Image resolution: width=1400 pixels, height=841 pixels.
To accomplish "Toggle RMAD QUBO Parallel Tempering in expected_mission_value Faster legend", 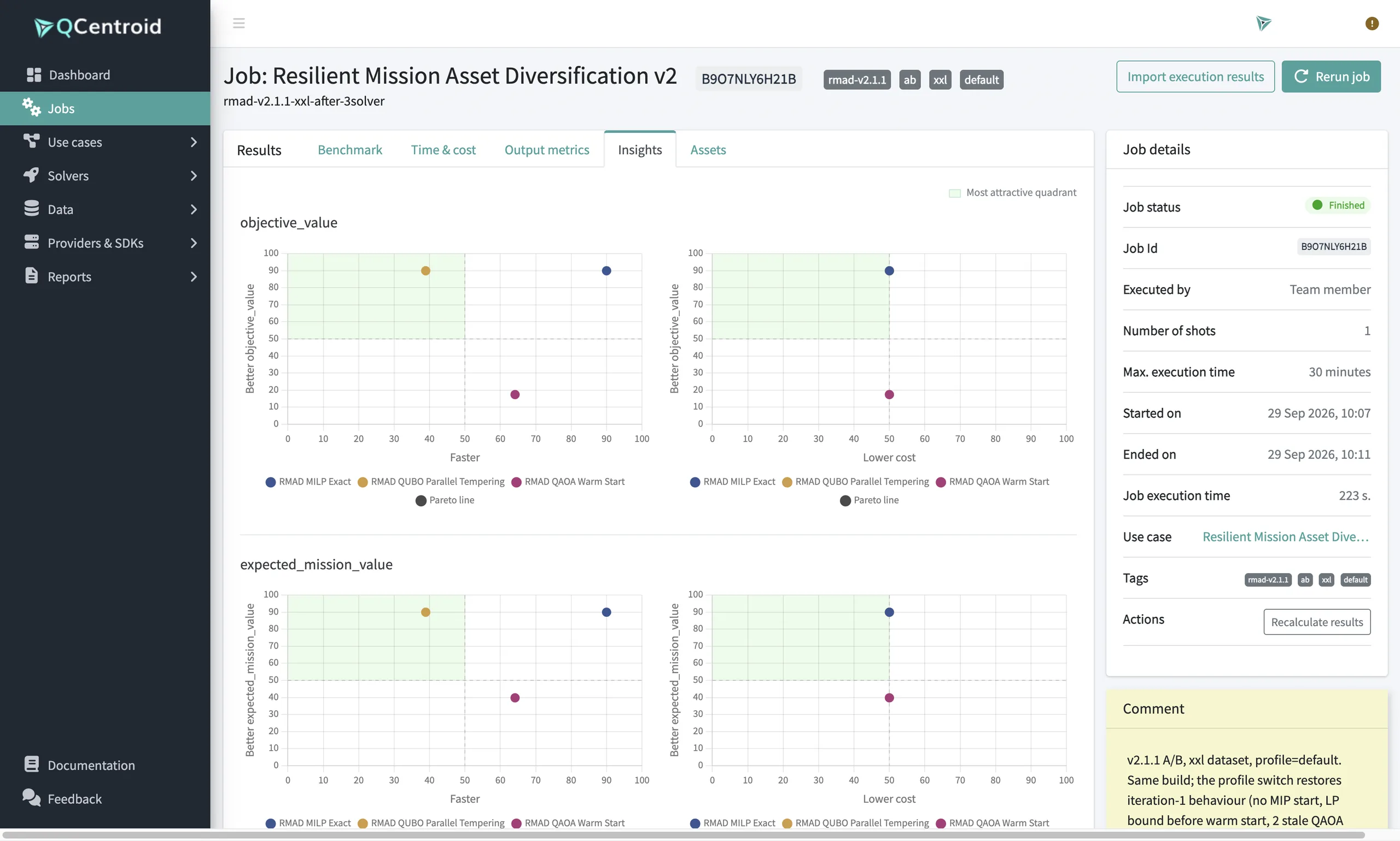I will (x=431, y=823).
